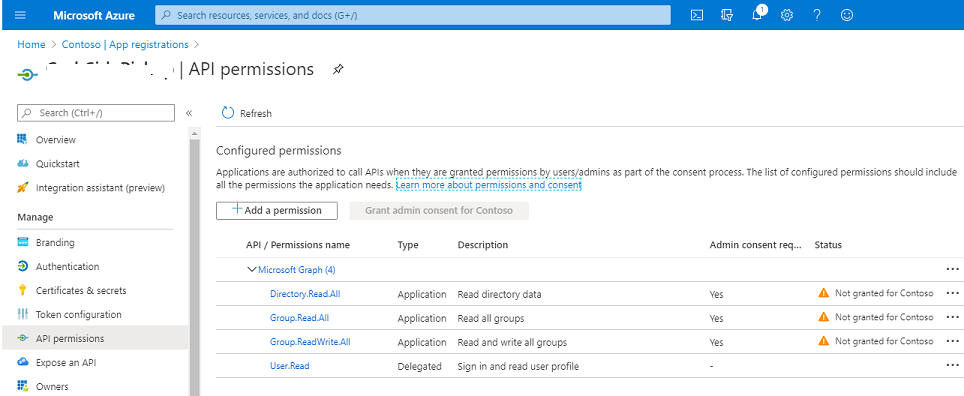Sort by API / Permissions name header
Viewport: 964px width, 396px height.
298,245
